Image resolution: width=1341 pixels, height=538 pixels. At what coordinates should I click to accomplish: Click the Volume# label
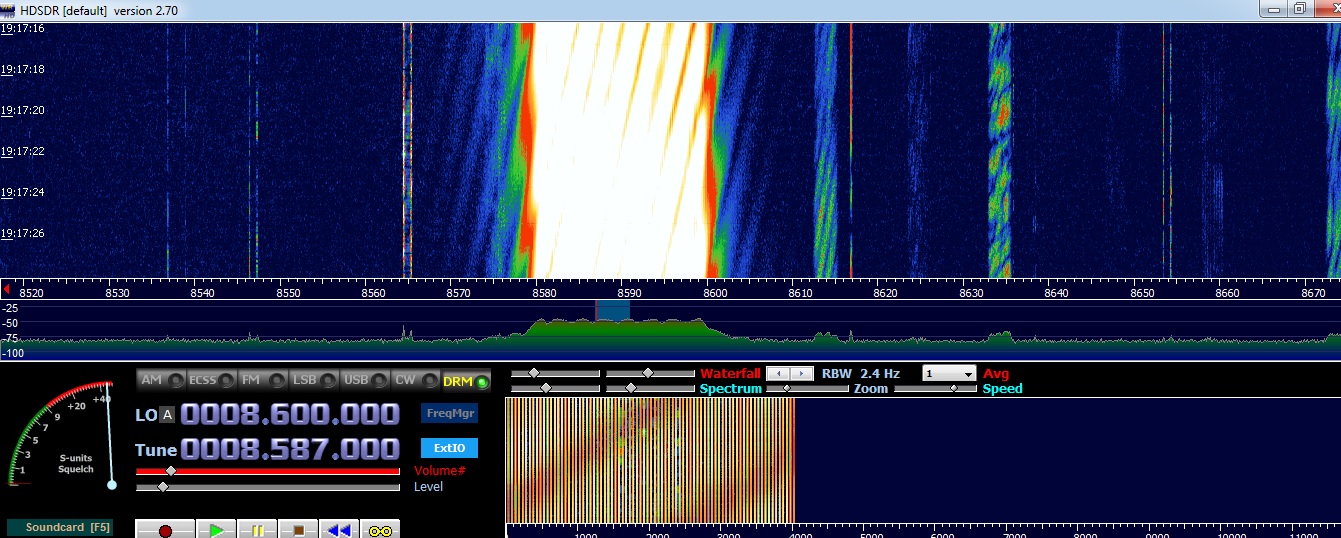(x=439, y=471)
